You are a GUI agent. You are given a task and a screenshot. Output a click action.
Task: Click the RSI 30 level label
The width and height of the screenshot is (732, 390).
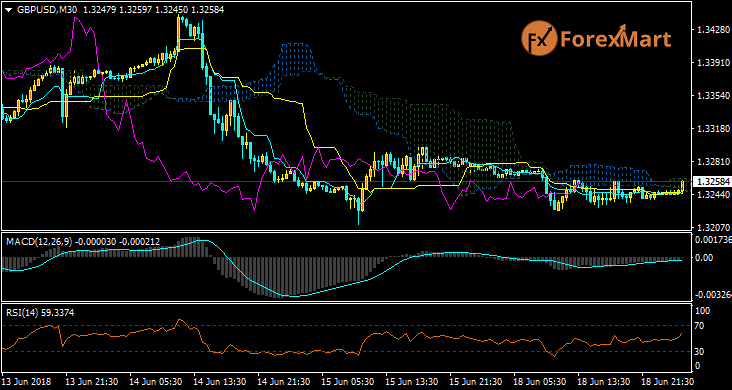point(699,351)
